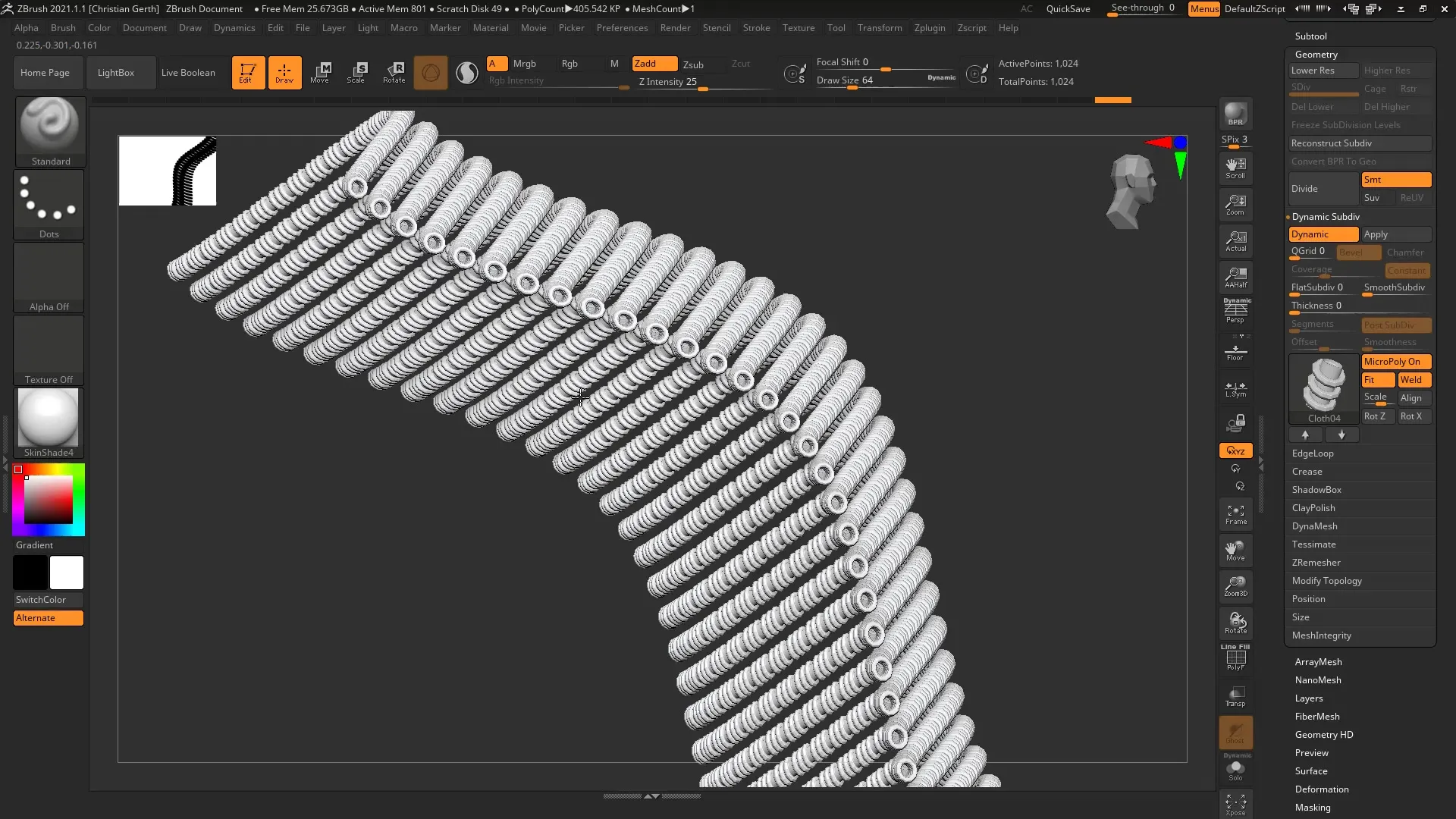Select the Scroll canvas tool
Screen dimensions: 1456x819
tap(1235, 168)
